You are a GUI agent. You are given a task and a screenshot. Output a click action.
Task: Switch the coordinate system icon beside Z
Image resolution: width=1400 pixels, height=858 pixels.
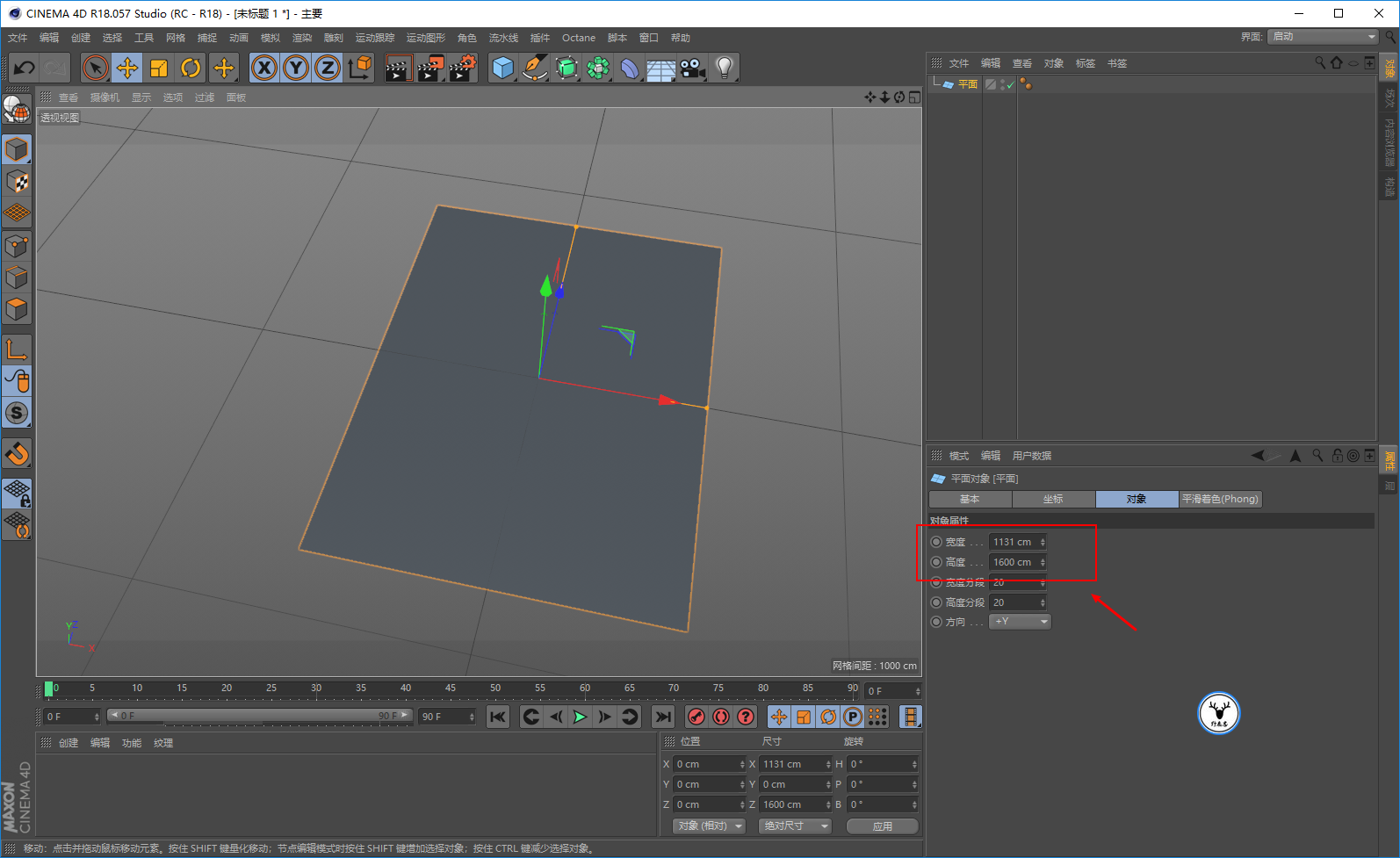[x=359, y=68]
